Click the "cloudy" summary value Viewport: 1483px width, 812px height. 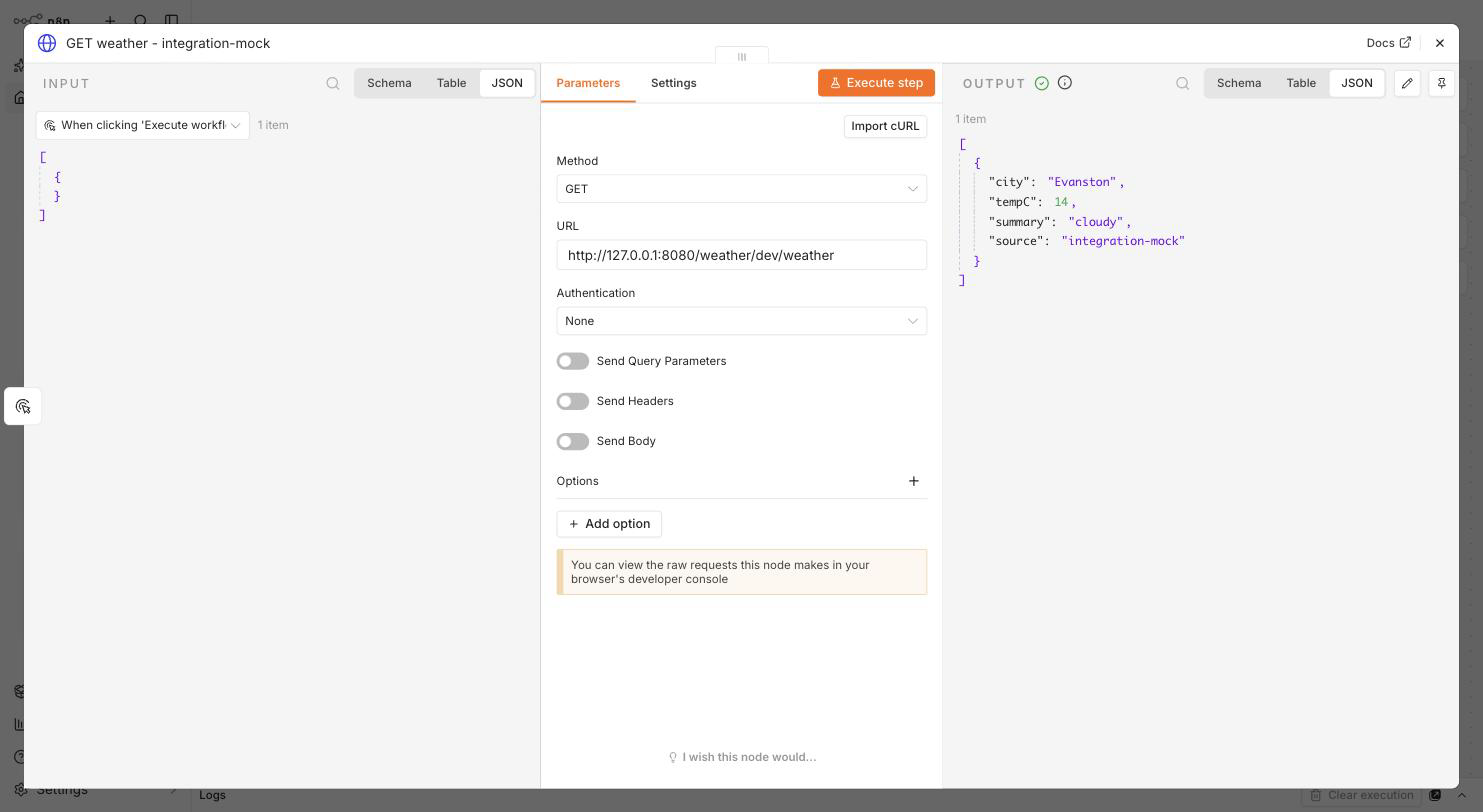1096,222
